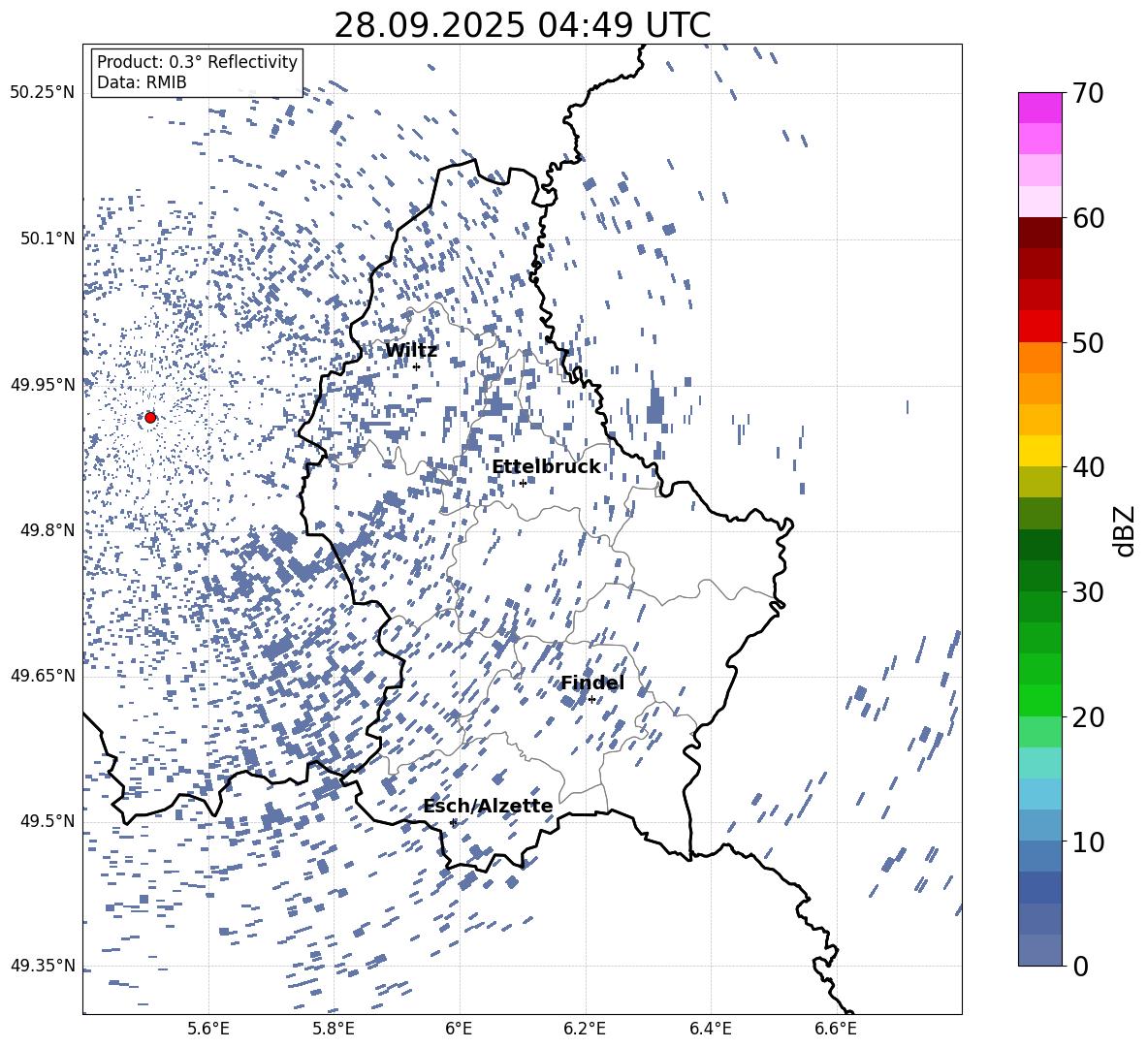1148x1048 pixels.
Task: Click the latitude label 50.1°N
Action: click(47, 238)
